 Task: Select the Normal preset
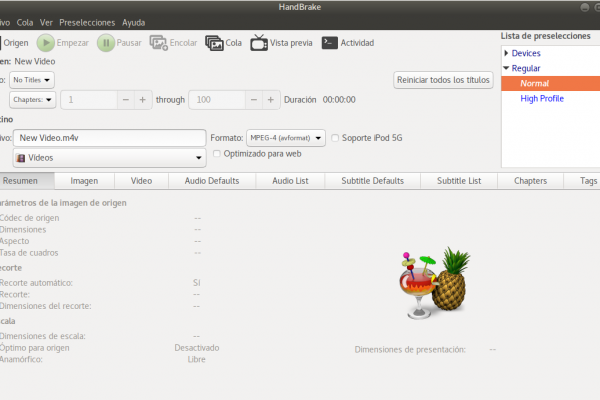tap(551, 83)
